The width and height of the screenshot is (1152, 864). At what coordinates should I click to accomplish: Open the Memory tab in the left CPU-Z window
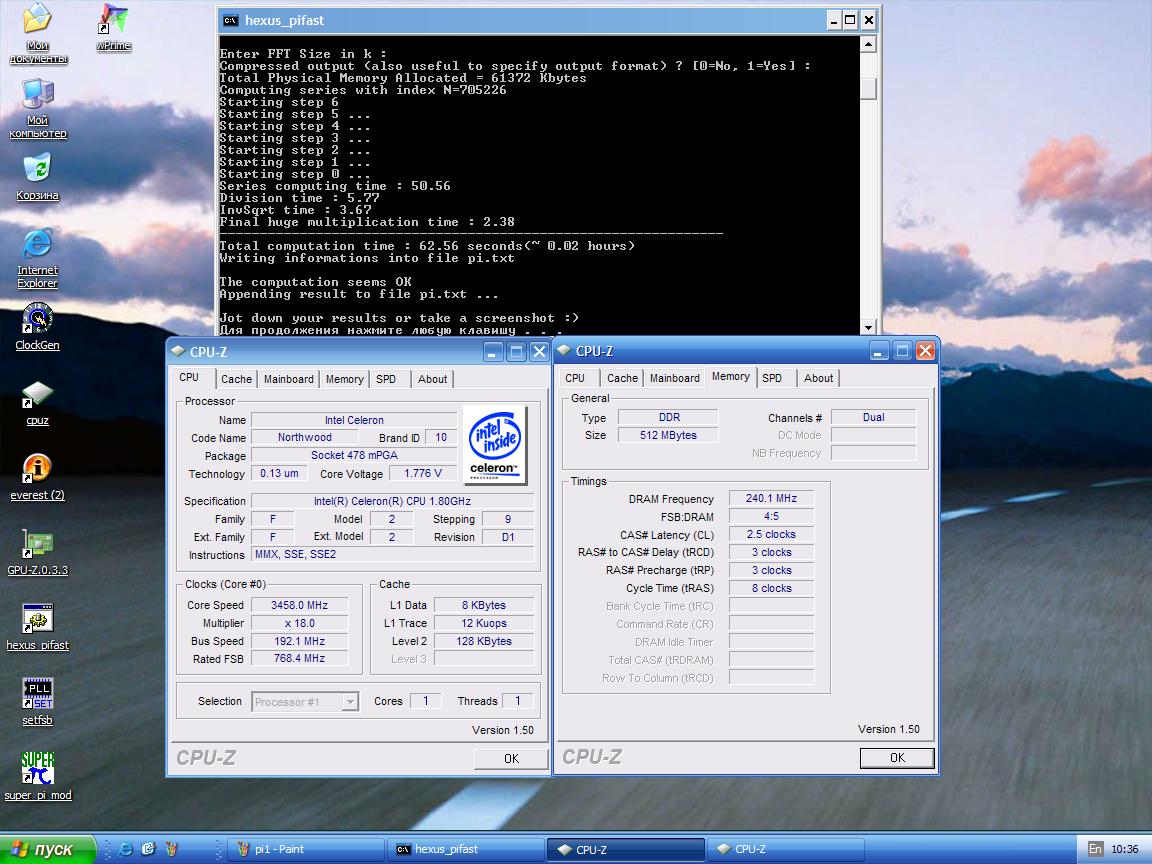point(345,379)
